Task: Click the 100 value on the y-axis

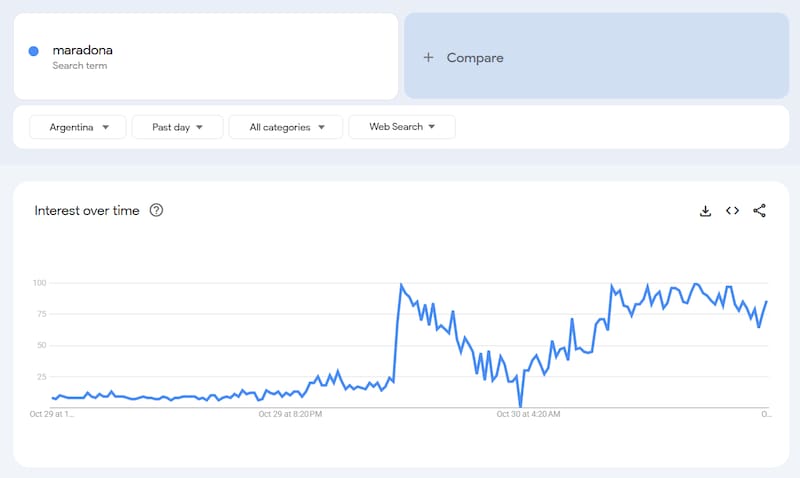Action: (x=40, y=283)
